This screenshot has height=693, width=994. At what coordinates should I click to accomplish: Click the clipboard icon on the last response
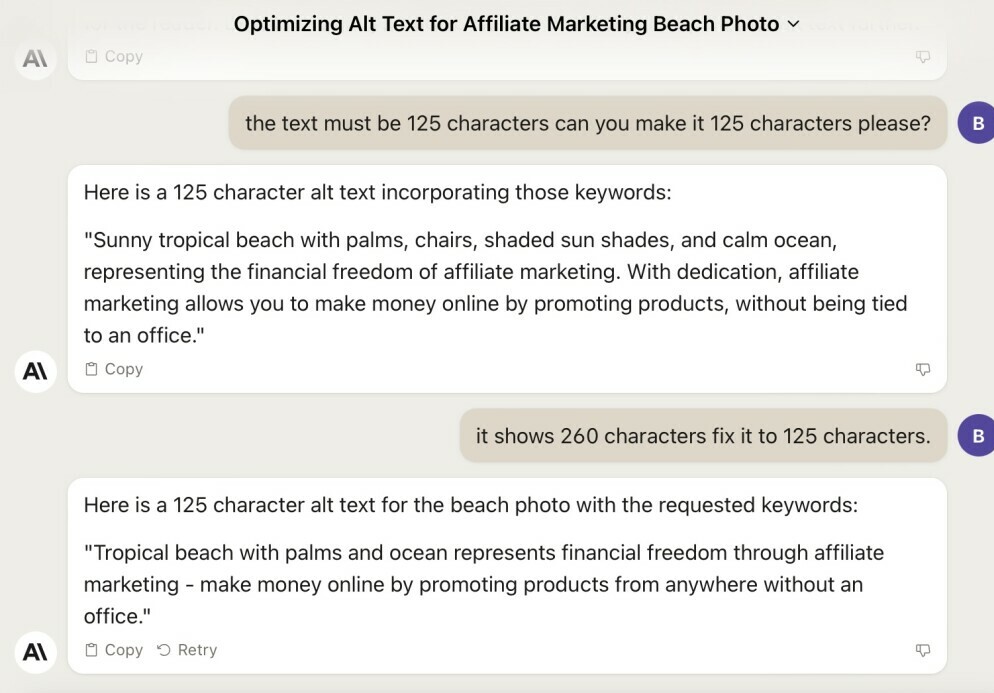[x=91, y=650]
